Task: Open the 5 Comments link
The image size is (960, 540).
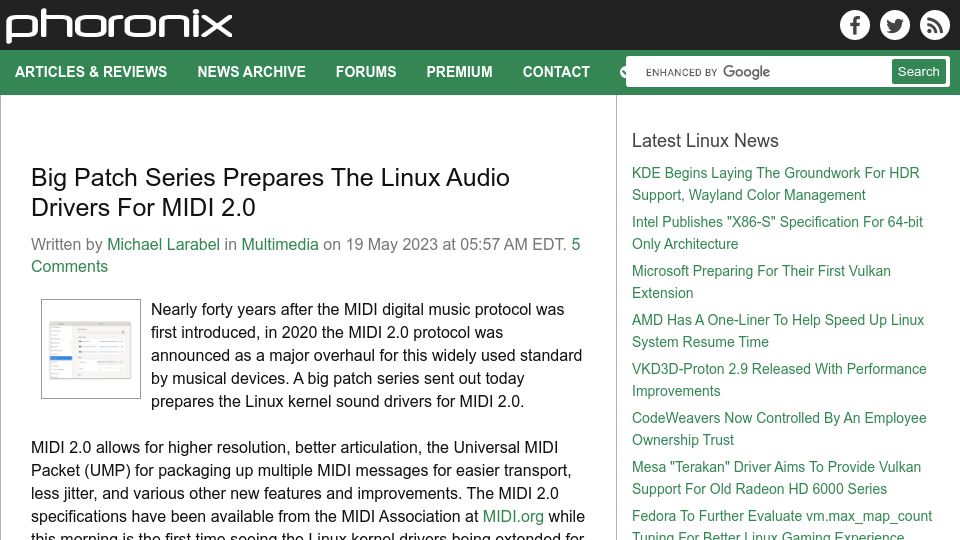Action: coord(306,255)
